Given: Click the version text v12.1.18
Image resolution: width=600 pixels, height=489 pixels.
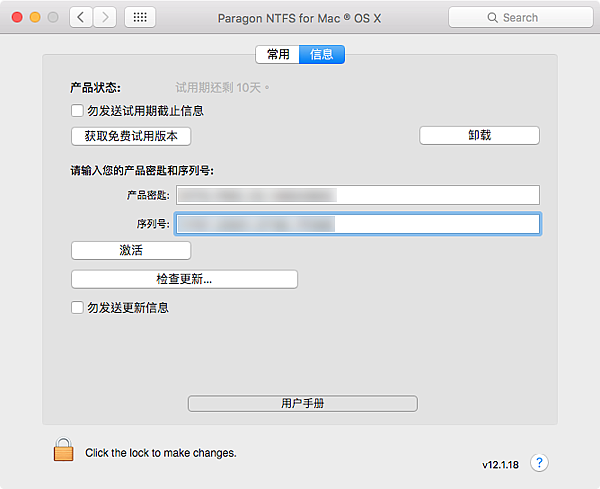Looking at the screenshot, I should click(x=501, y=465).
